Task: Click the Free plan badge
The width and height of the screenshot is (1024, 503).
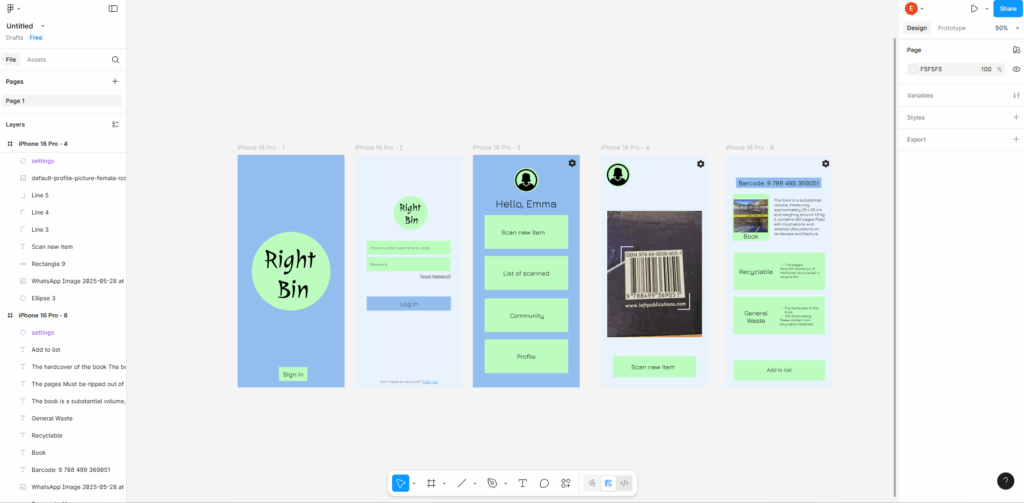Action: 36,38
